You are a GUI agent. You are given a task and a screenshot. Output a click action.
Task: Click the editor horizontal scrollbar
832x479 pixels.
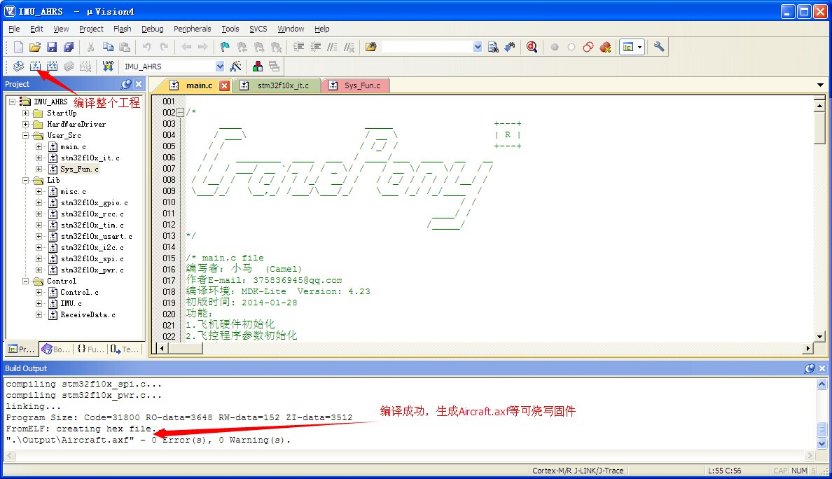(x=480, y=349)
